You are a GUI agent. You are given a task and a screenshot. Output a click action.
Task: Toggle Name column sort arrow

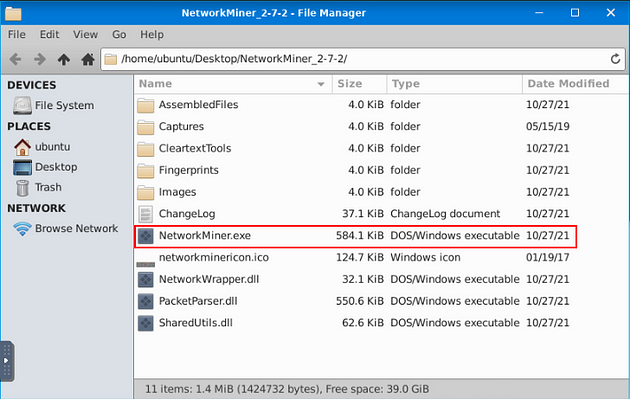click(321, 84)
